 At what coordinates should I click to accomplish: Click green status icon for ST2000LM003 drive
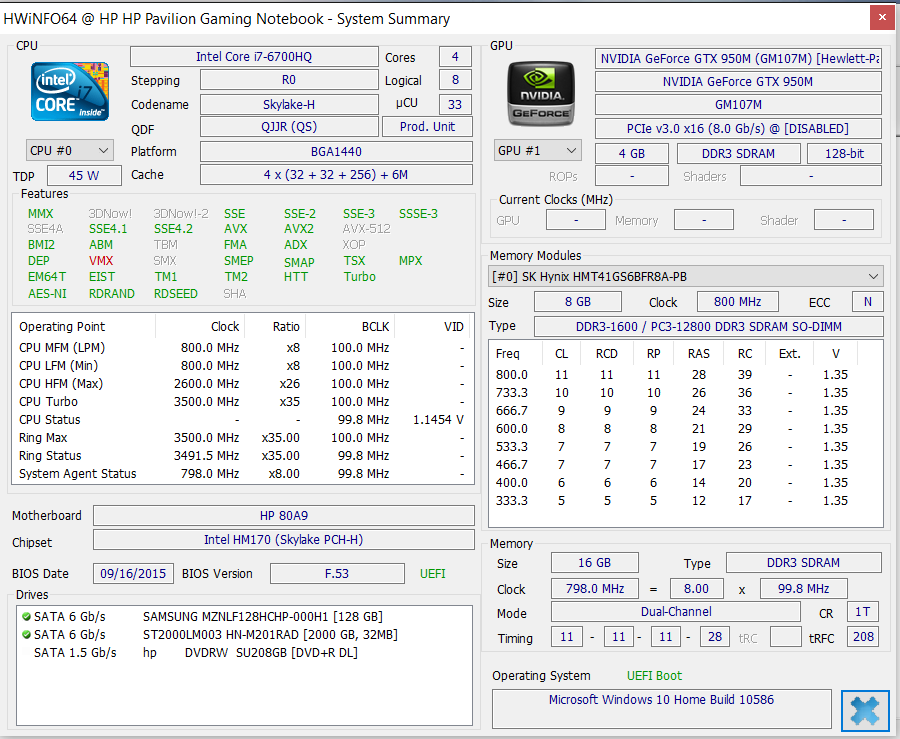(x=26, y=635)
